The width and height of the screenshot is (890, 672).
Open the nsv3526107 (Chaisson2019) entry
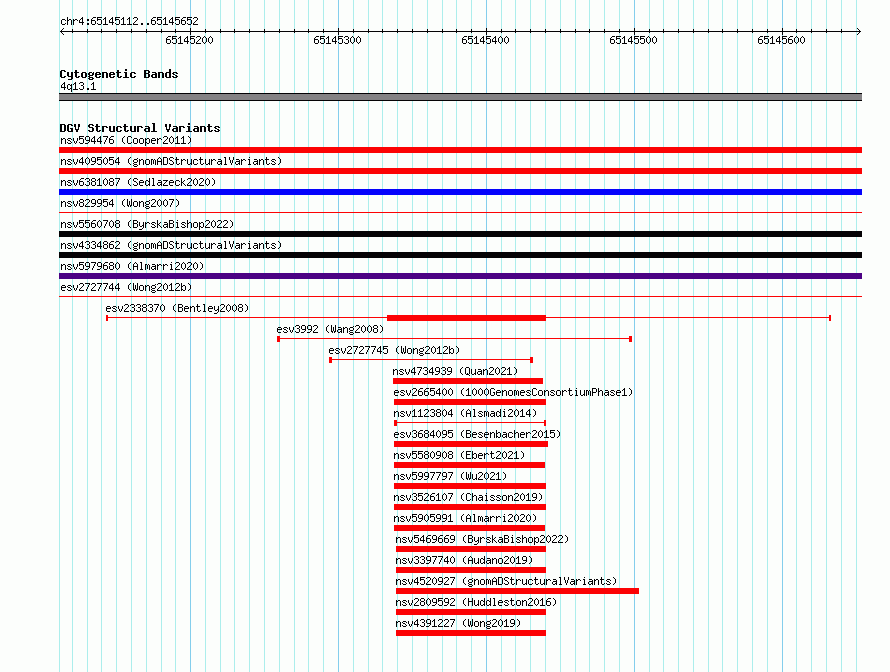pyautogui.click(x=468, y=497)
